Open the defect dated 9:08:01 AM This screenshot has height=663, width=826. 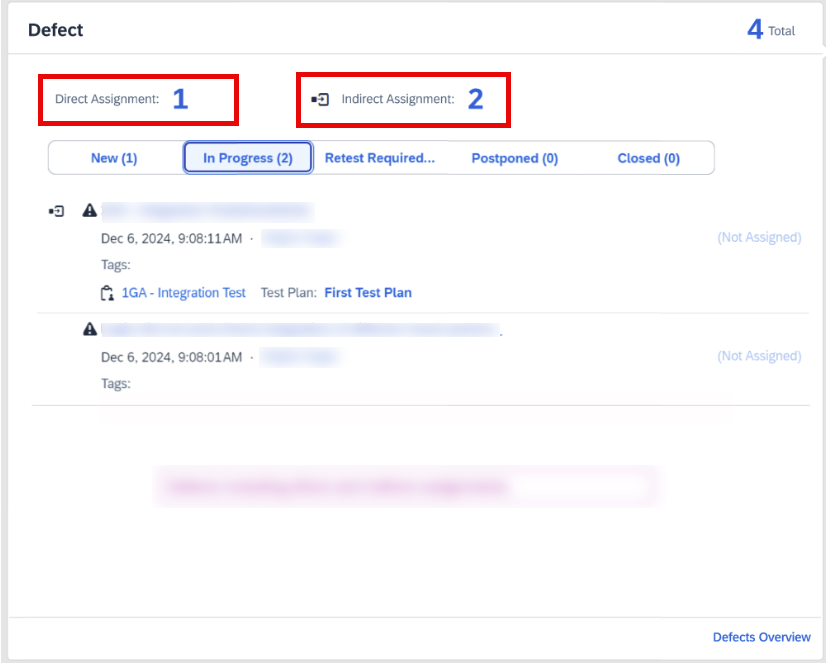(x=300, y=329)
